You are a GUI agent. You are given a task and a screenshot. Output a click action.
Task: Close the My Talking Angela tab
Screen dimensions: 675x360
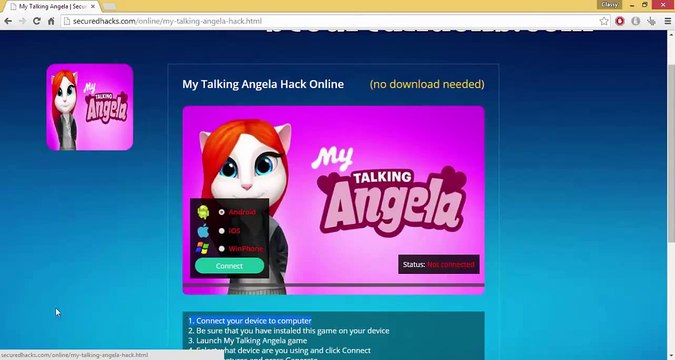click(93, 6)
